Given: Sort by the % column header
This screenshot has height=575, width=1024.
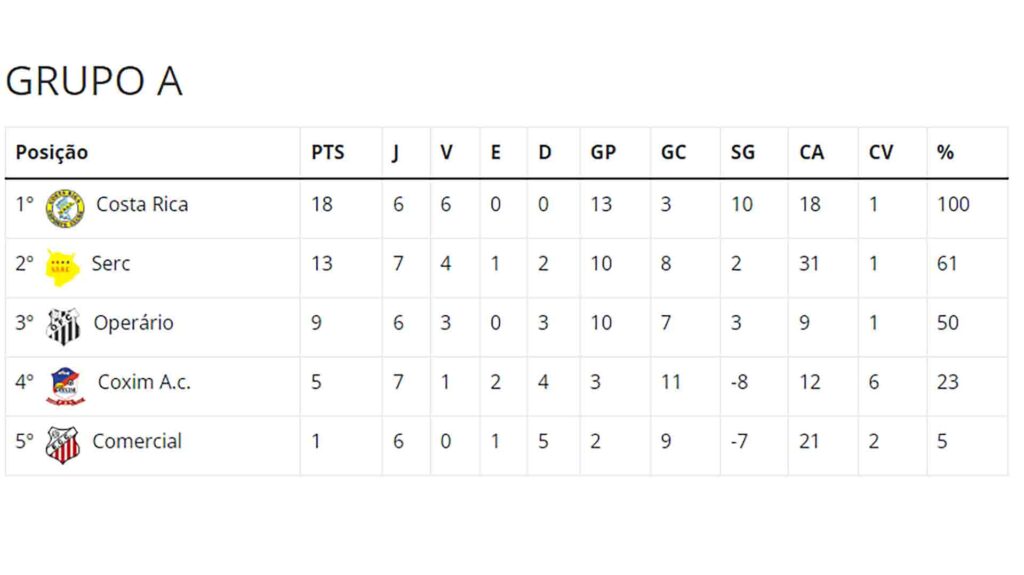Looking at the screenshot, I should 945,153.
